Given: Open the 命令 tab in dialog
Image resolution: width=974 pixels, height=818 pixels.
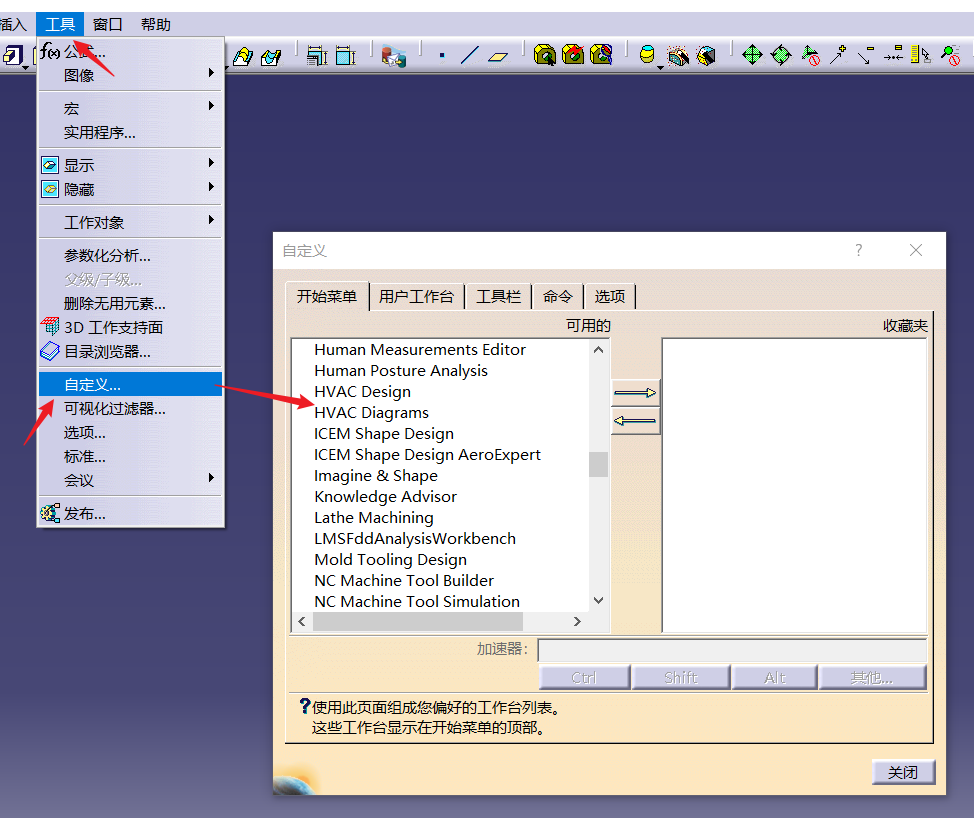Looking at the screenshot, I should click(558, 297).
